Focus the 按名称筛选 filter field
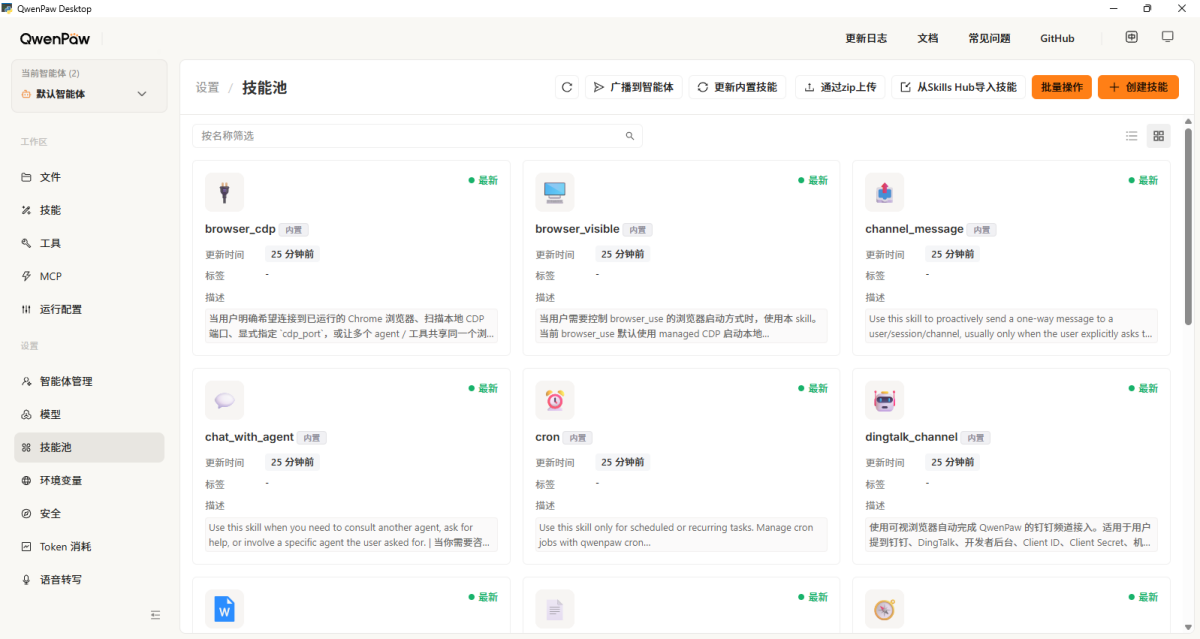 (410, 136)
